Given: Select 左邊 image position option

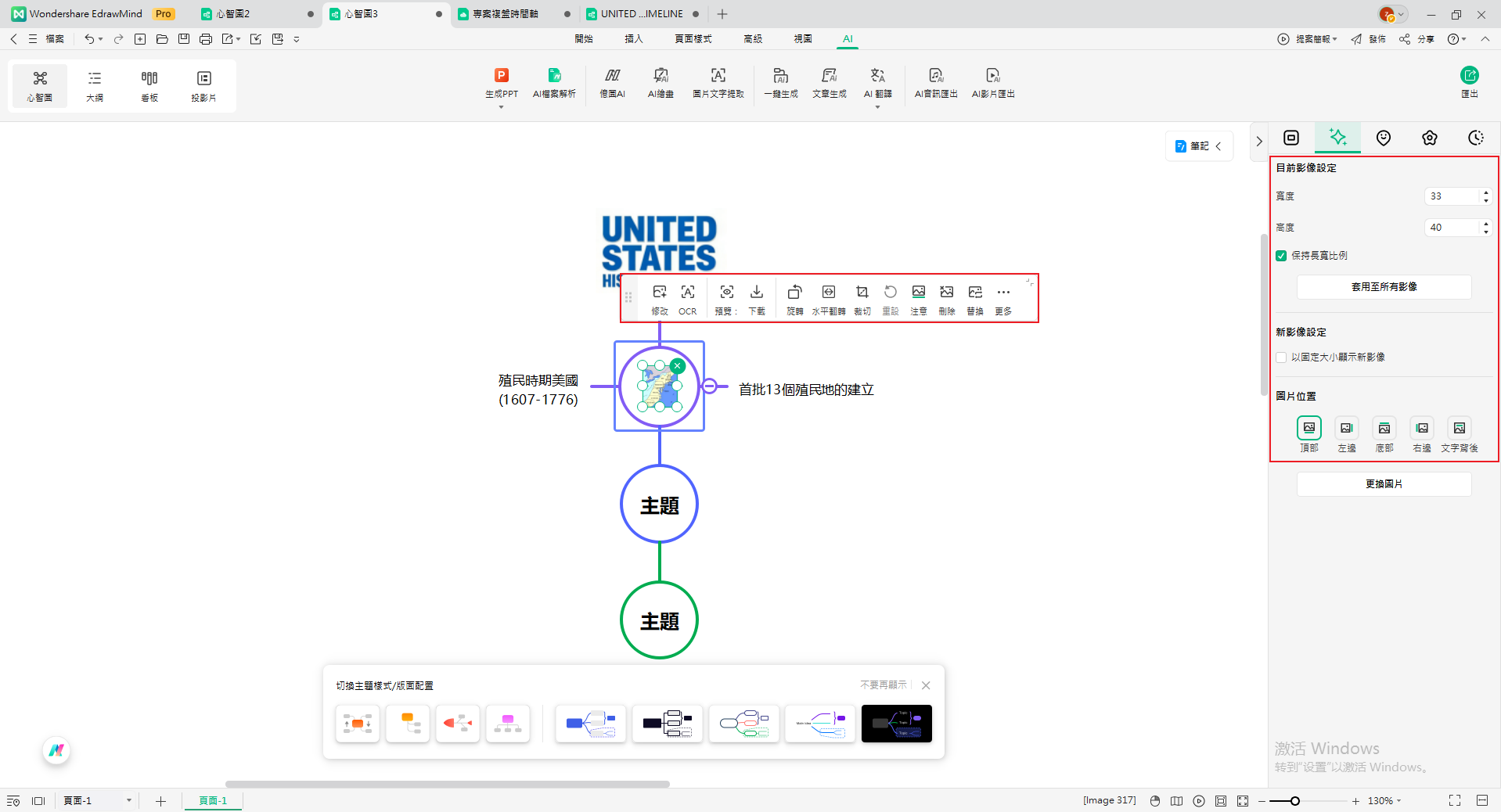Looking at the screenshot, I should (1346, 429).
